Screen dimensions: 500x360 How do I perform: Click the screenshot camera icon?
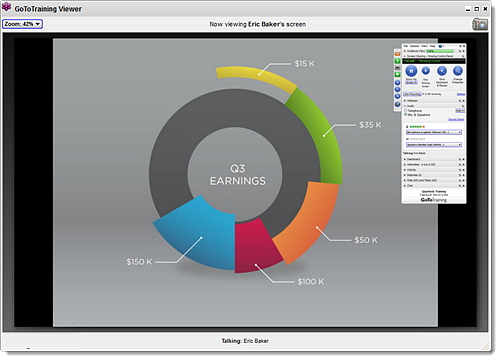(x=480, y=24)
